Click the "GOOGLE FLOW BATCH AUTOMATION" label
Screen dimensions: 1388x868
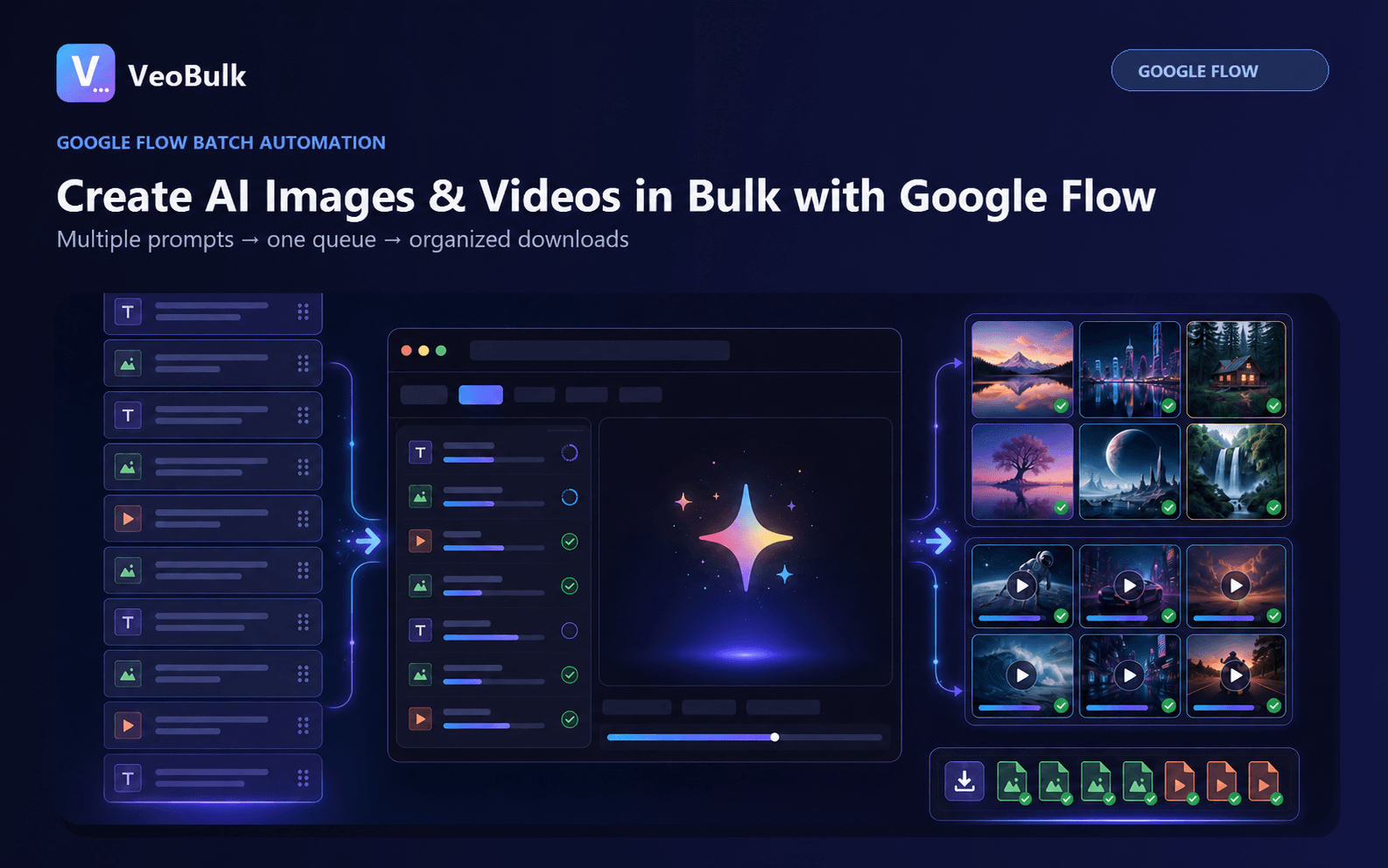(221, 143)
